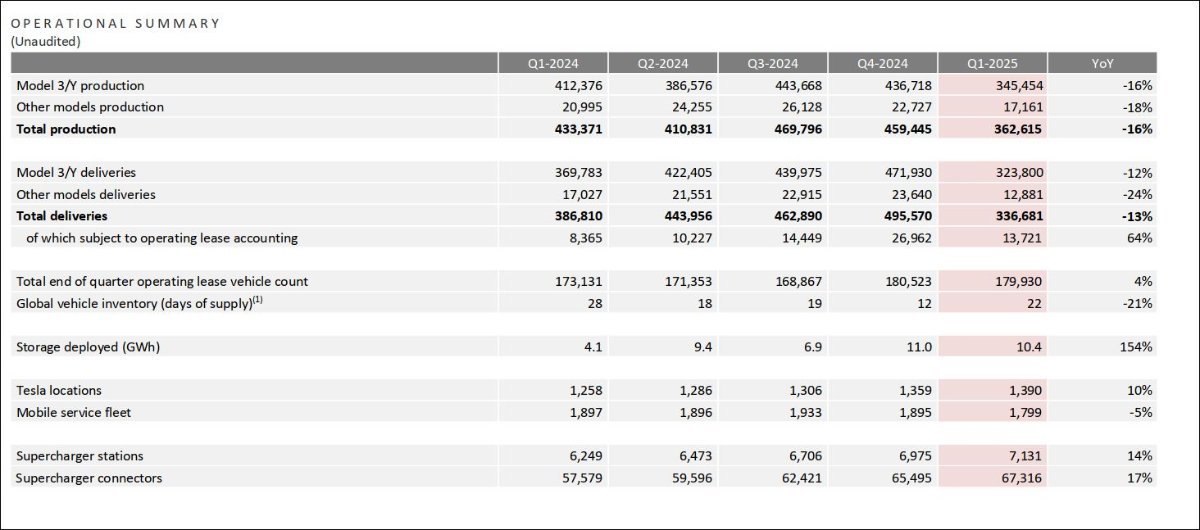Click the Q3-2024 column header
This screenshot has width=1200, height=530.
pos(773,63)
